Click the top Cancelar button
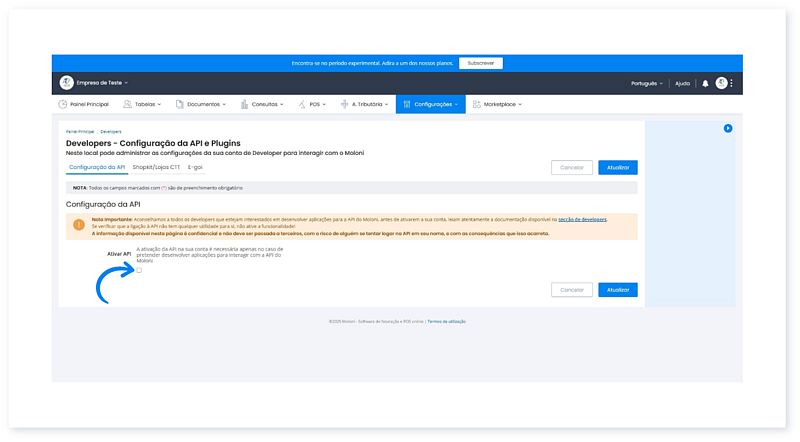The height and width of the screenshot is (442, 800). click(x=571, y=167)
